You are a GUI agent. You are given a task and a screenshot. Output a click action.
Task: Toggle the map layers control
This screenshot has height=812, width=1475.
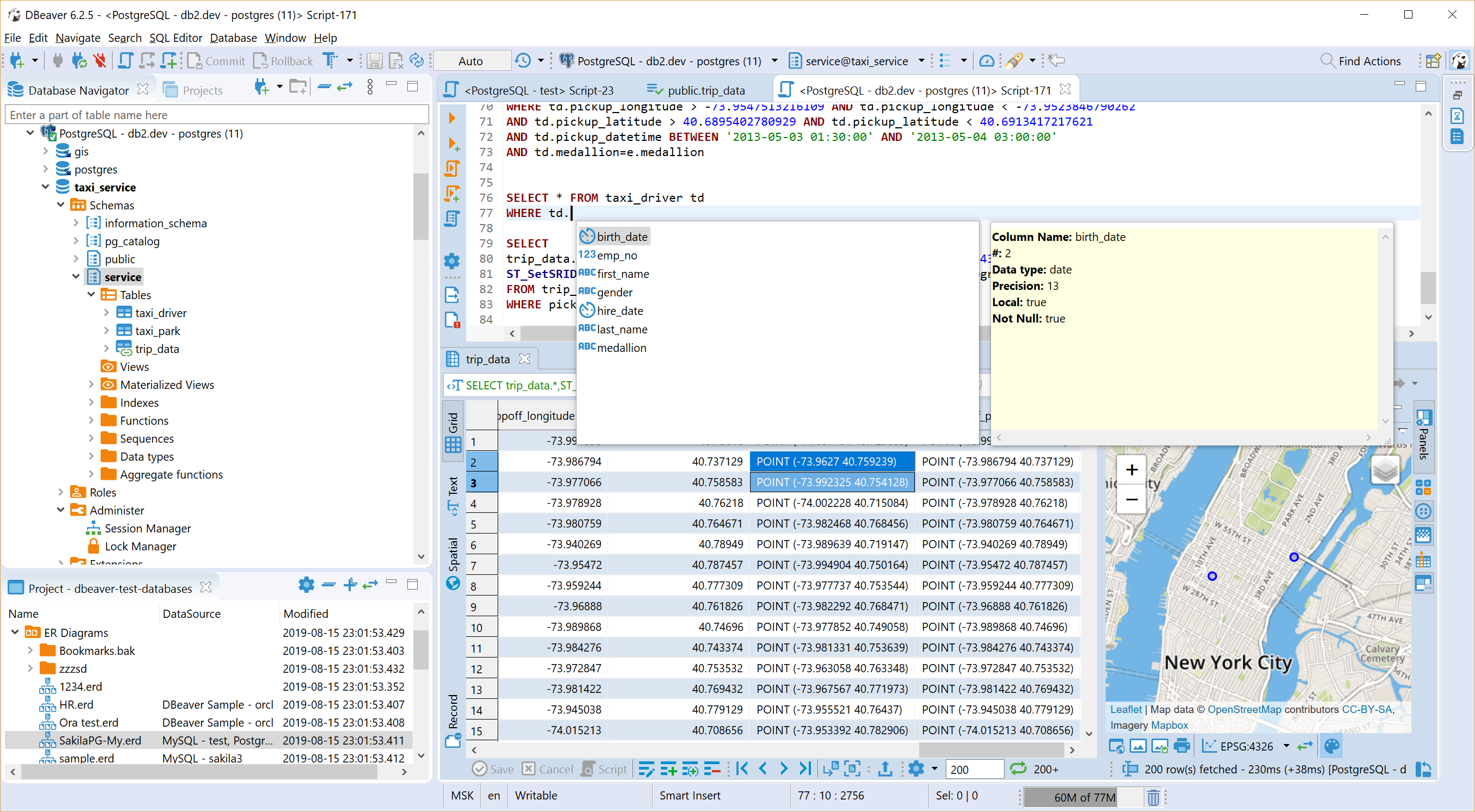pyautogui.click(x=1386, y=469)
